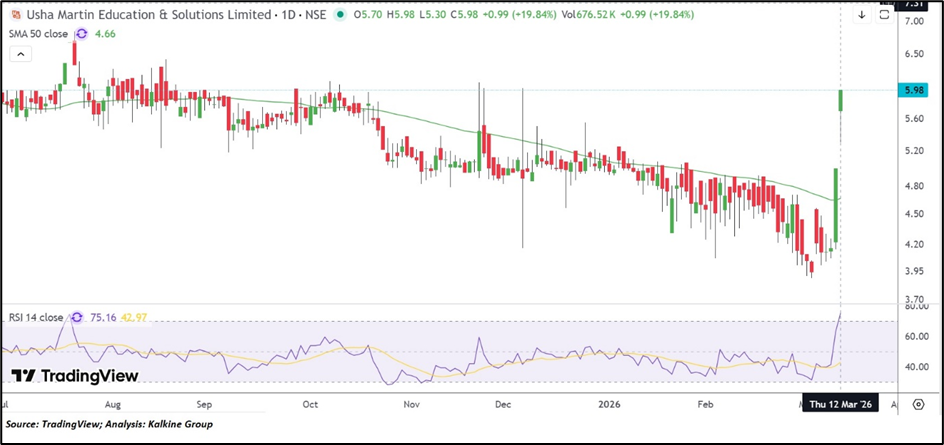
Task: Click the 2026 label on time axis
Action: click(x=611, y=405)
